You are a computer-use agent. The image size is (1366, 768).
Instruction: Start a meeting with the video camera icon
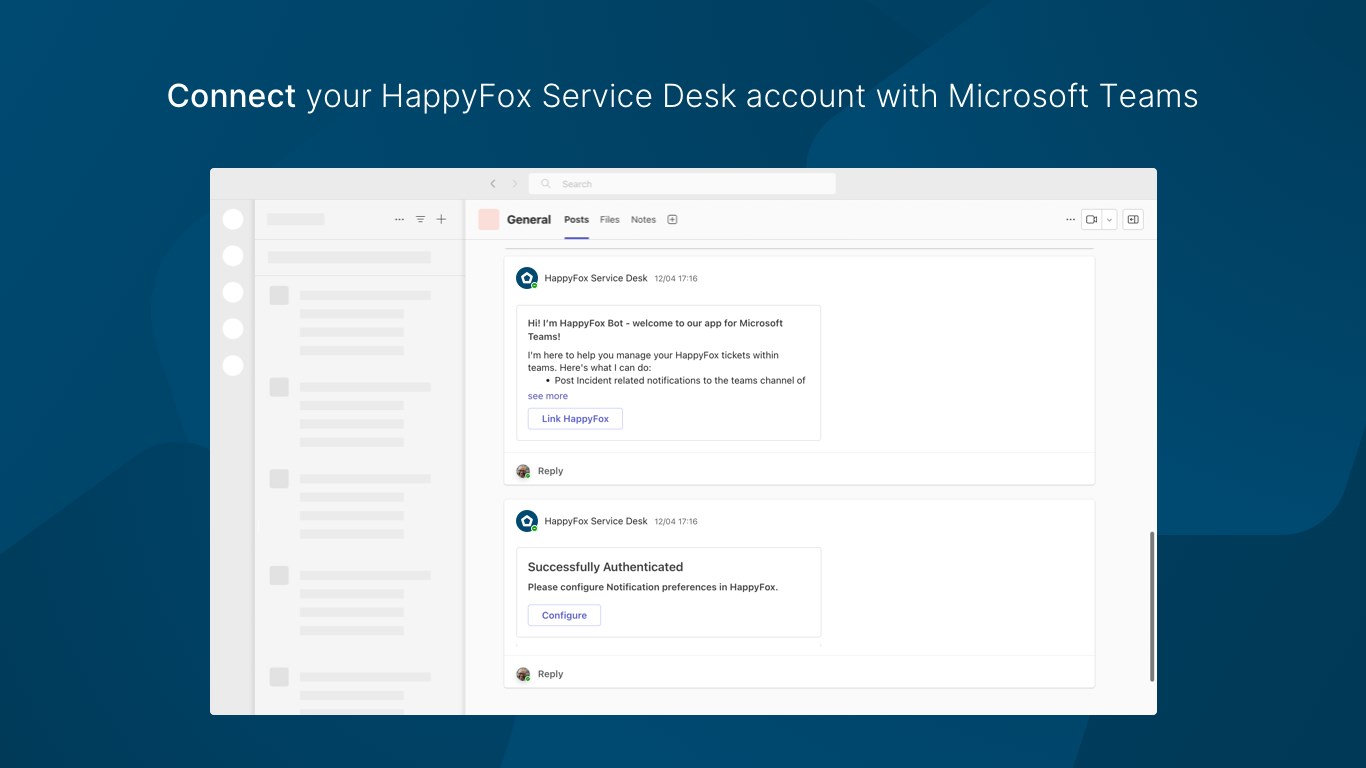[x=1092, y=220]
